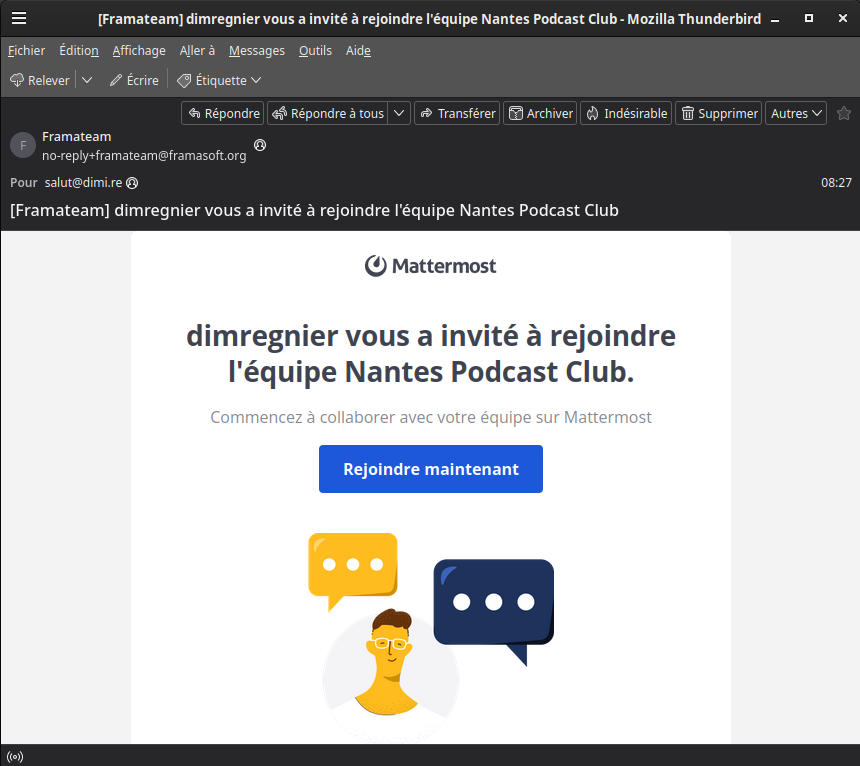Click the Framateam sender name
This screenshot has width=860, height=766.
click(76, 137)
